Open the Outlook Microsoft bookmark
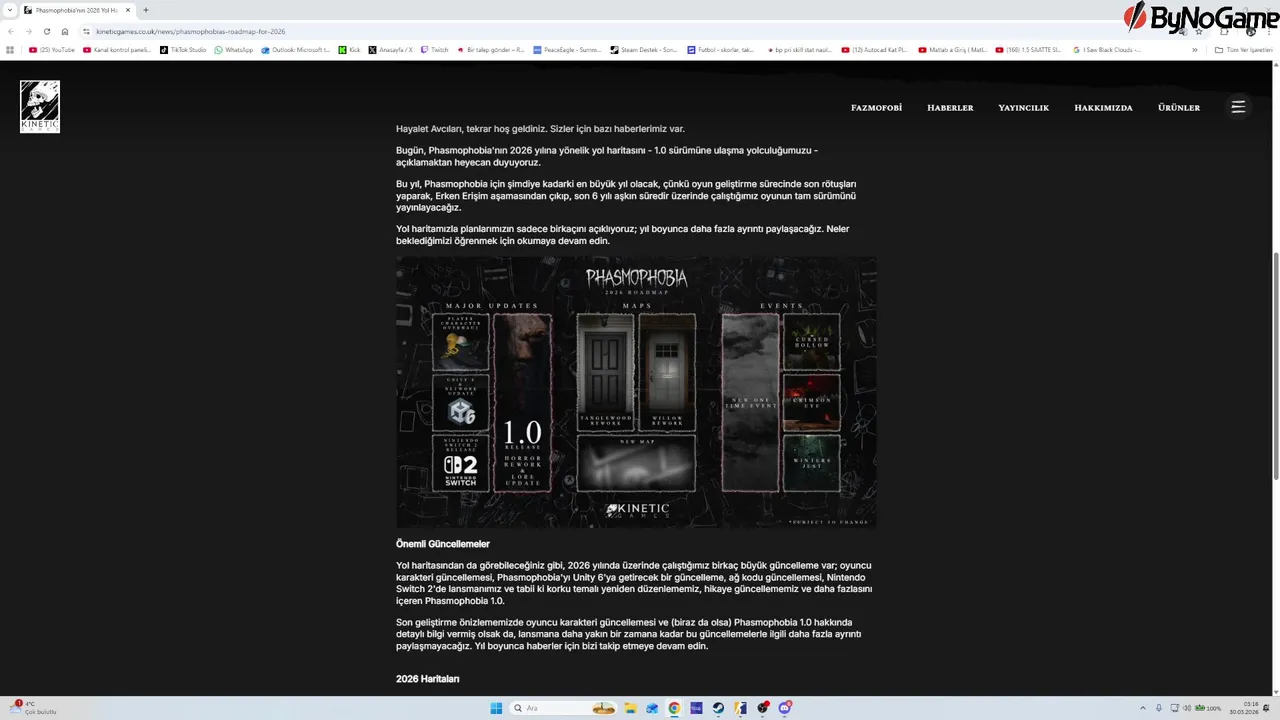 tap(296, 49)
